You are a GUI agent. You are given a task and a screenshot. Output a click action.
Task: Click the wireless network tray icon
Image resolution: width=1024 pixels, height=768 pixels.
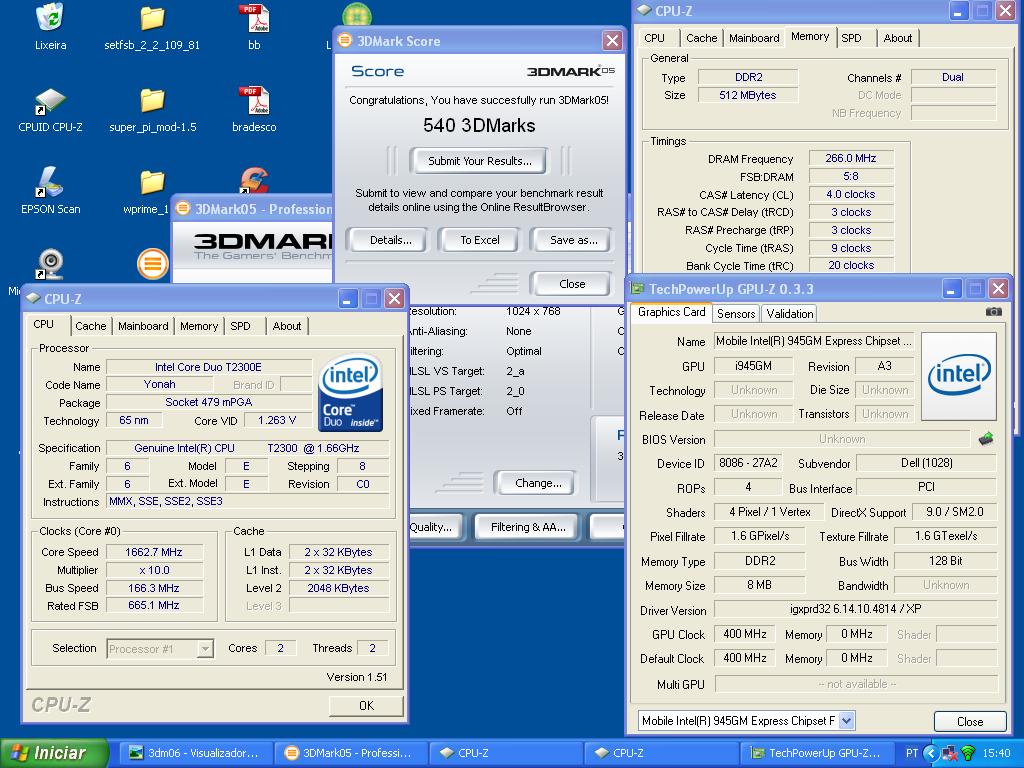[x=968, y=753]
